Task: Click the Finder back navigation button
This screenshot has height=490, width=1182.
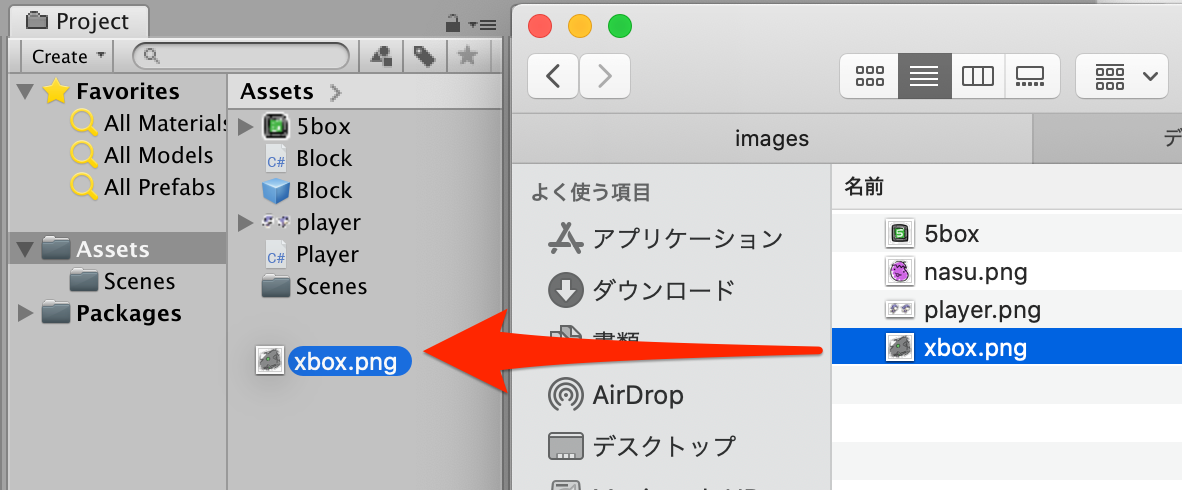Action: pyautogui.click(x=553, y=76)
